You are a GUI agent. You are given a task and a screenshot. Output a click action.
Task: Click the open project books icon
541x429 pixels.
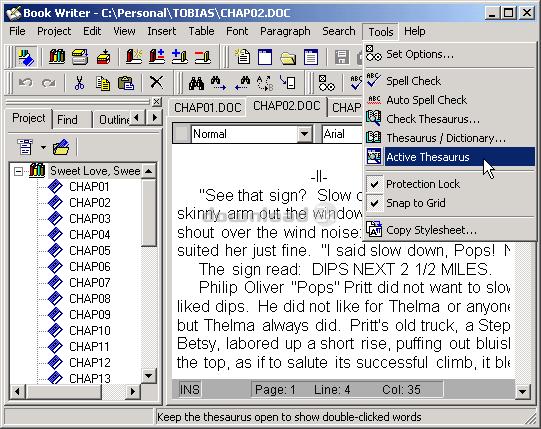(x=57, y=56)
